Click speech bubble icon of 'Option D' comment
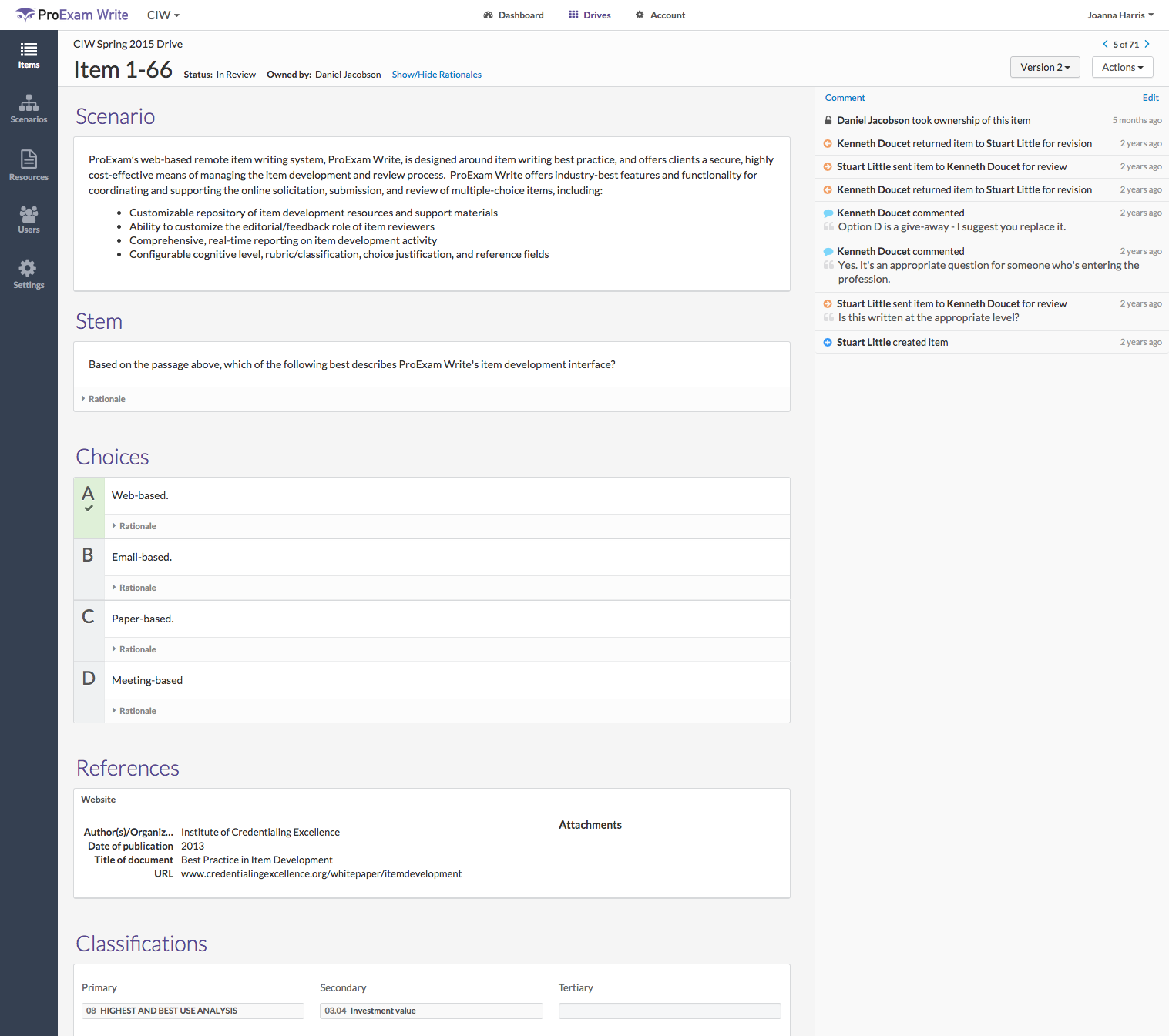Screen dimensions: 1169x1036 [828, 213]
